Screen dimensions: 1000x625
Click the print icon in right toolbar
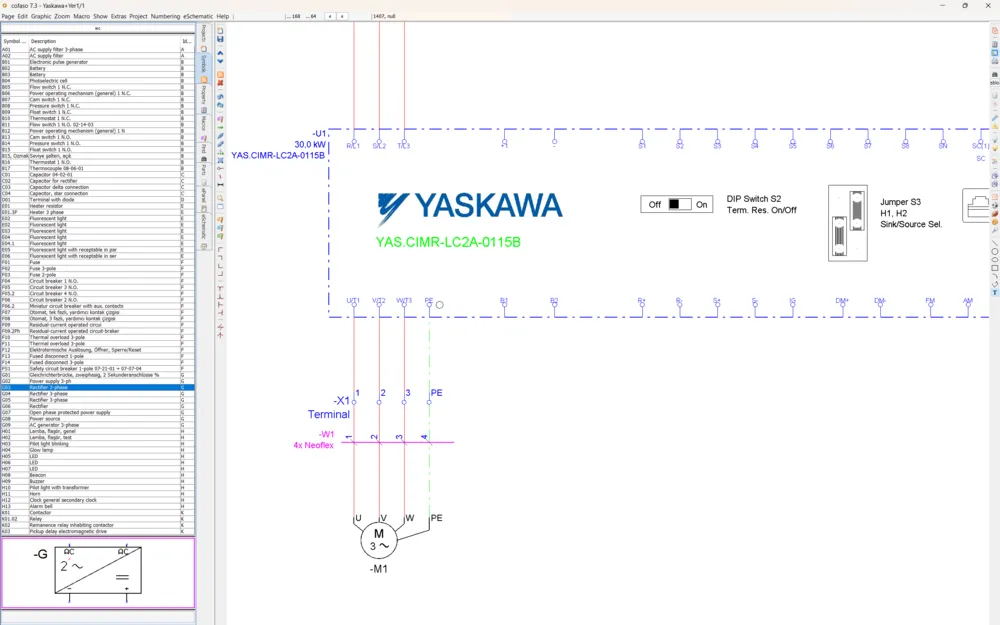(994, 61)
